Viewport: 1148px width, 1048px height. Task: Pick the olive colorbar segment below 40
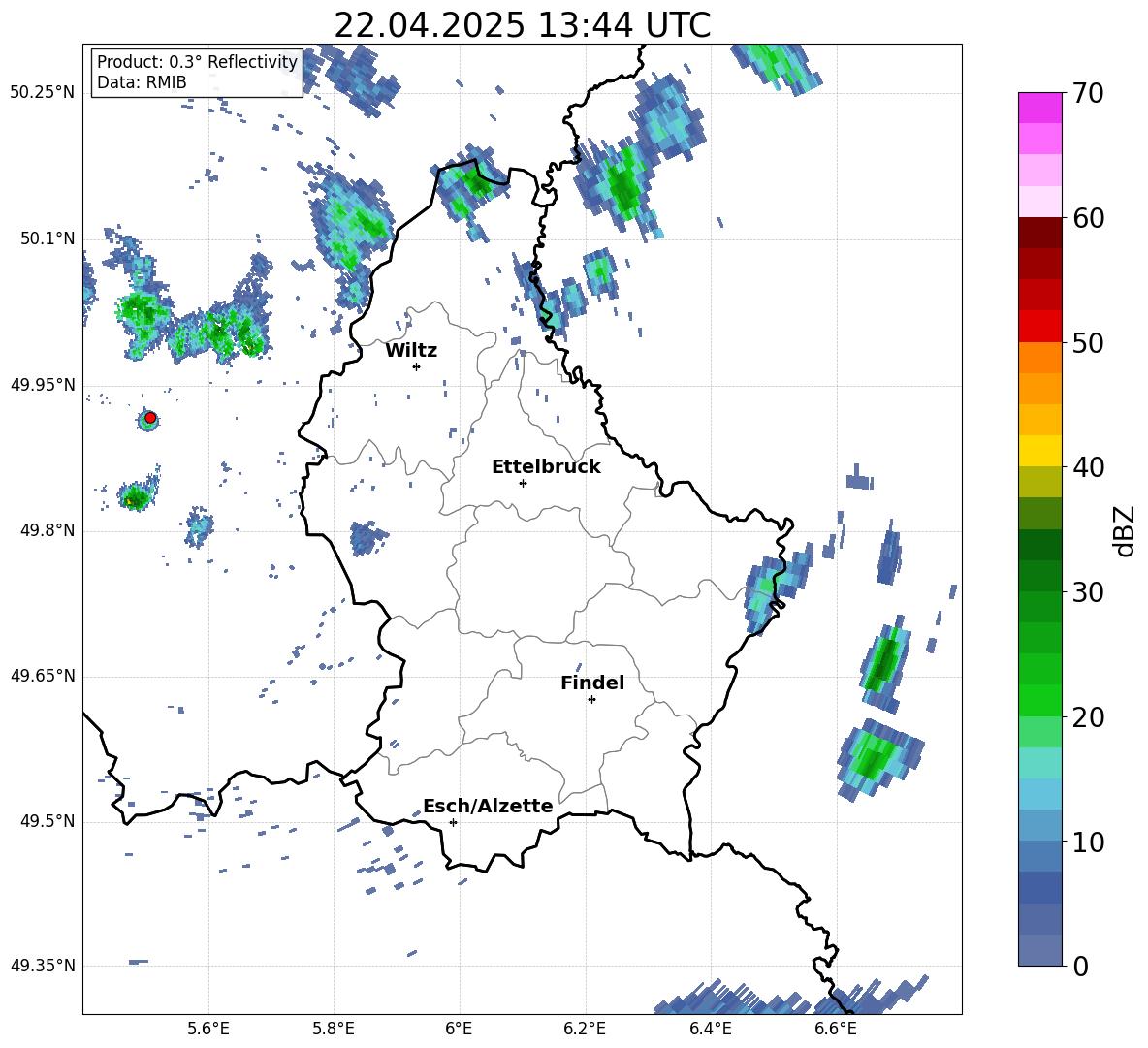(x=1039, y=482)
